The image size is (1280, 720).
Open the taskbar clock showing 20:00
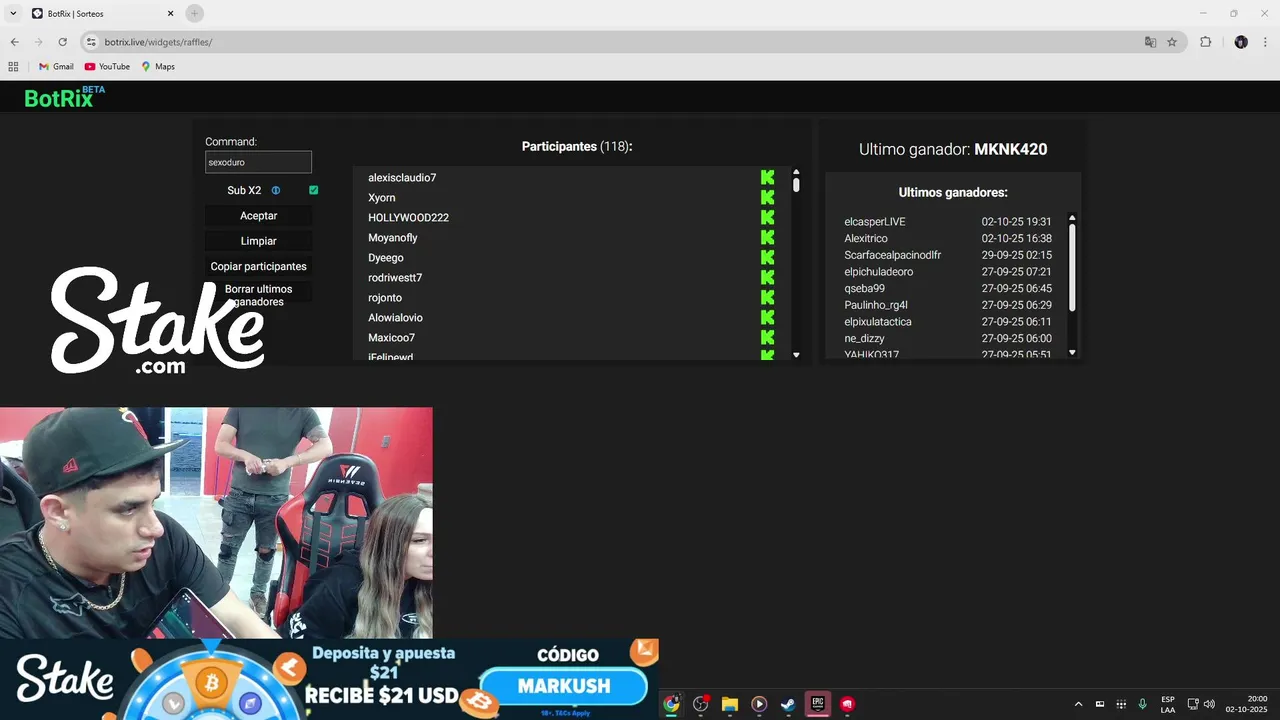[1246, 704]
